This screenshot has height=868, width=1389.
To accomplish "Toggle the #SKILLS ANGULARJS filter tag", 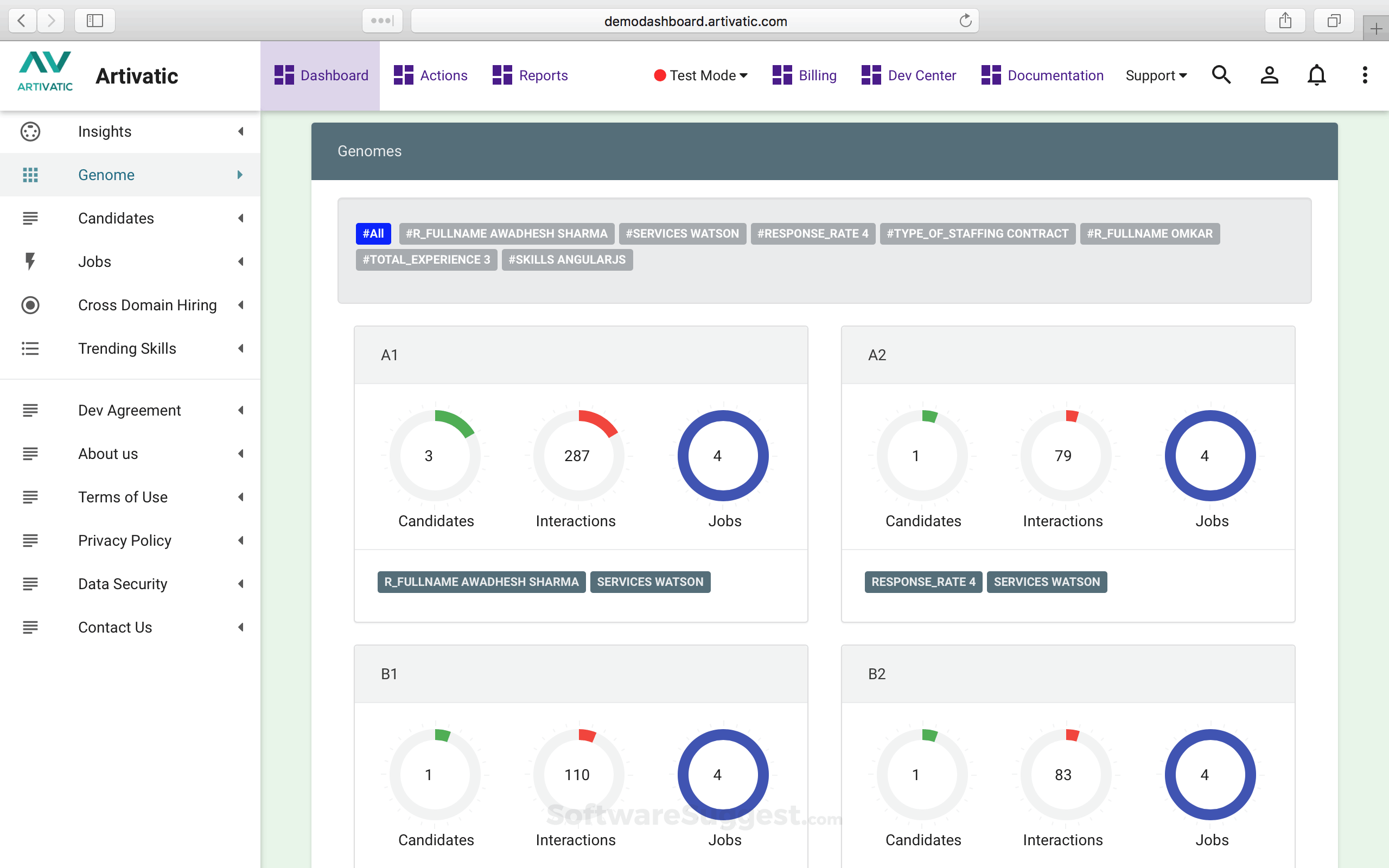I will click(566, 260).
